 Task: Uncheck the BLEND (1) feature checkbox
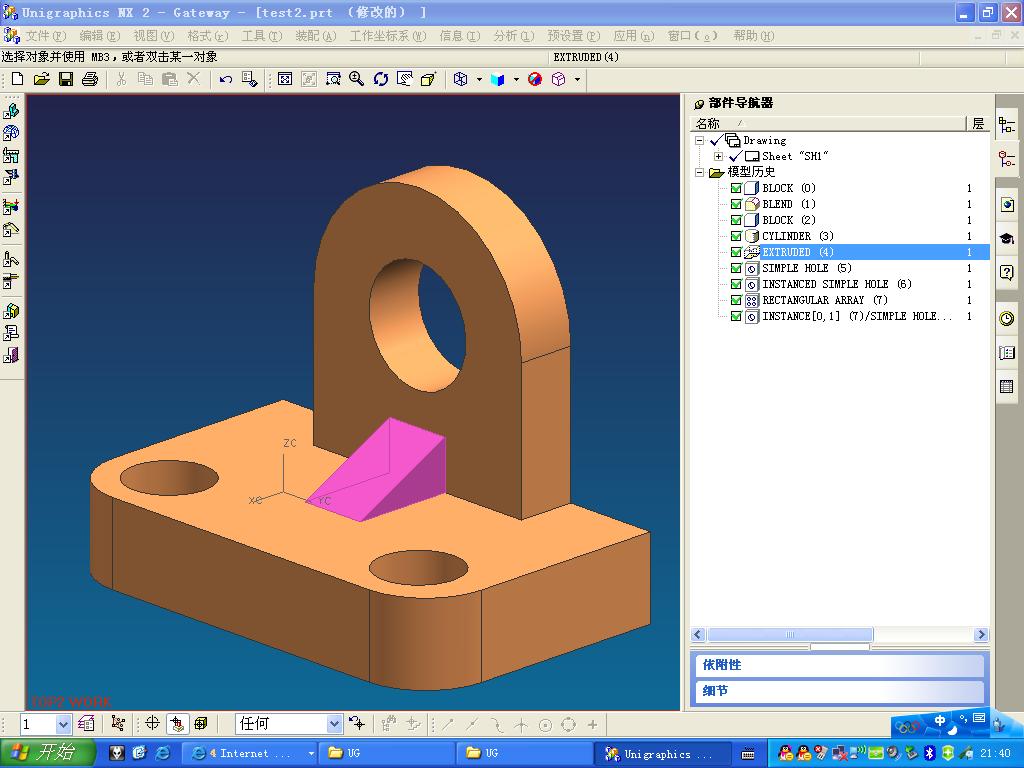[736, 204]
